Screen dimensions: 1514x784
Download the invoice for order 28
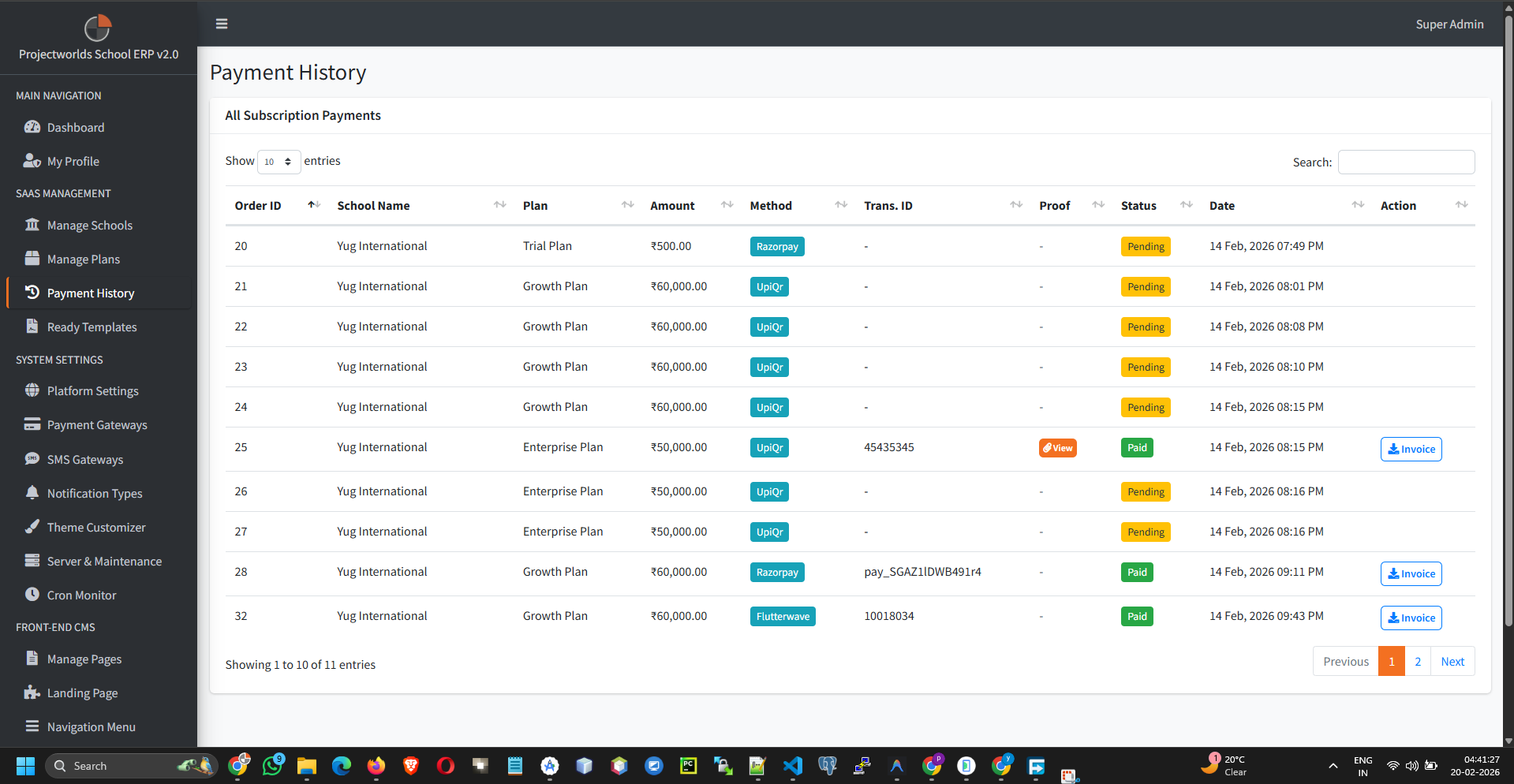[x=1410, y=573]
